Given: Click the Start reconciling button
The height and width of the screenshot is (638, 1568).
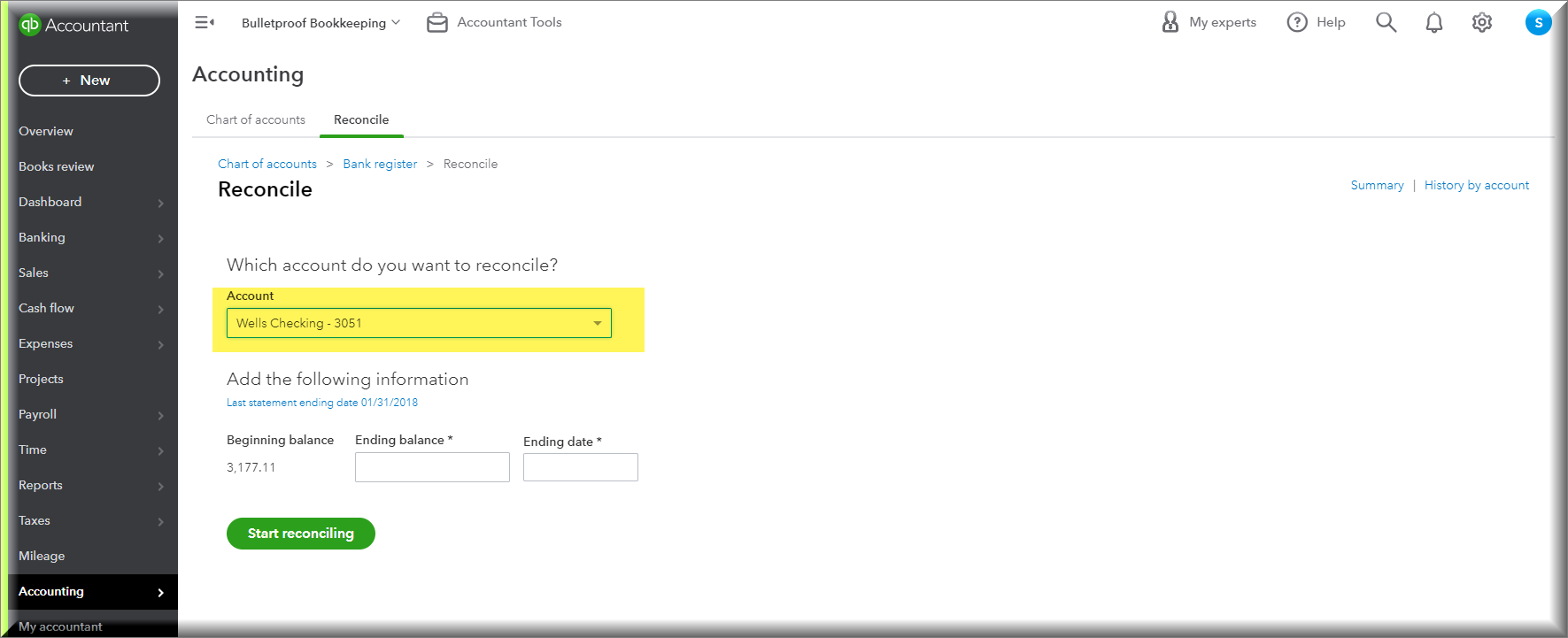Looking at the screenshot, I should click(x=301, y=534).
